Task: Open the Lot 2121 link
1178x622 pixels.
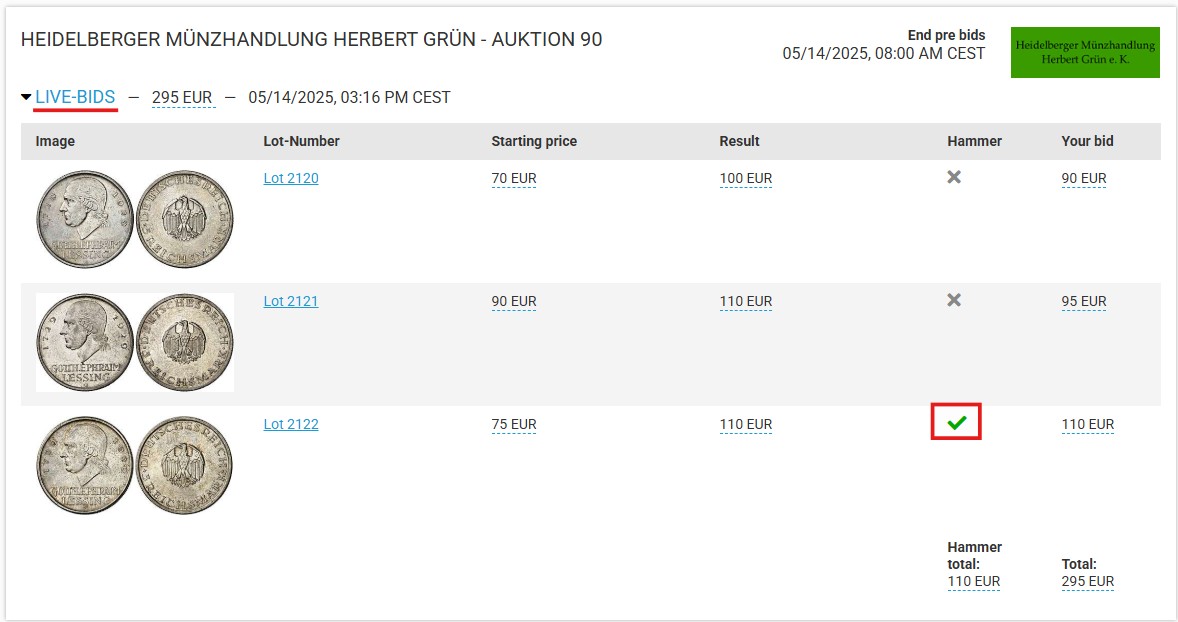Action: (x=291, y=301)
